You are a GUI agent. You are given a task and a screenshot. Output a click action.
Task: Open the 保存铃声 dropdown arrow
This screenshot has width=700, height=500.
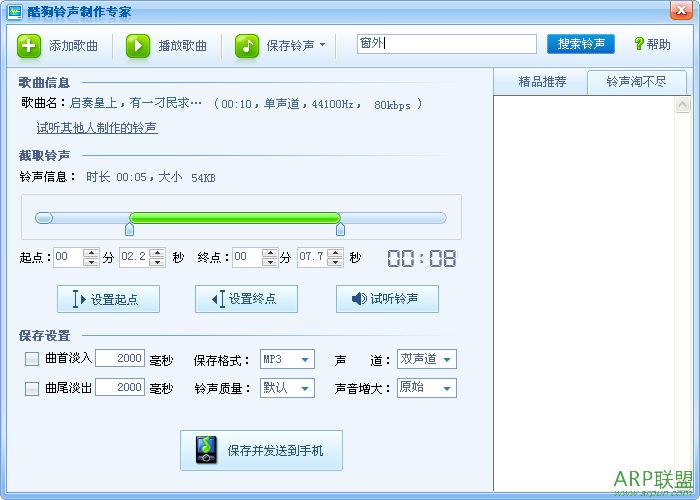click(x=322, y=45)
